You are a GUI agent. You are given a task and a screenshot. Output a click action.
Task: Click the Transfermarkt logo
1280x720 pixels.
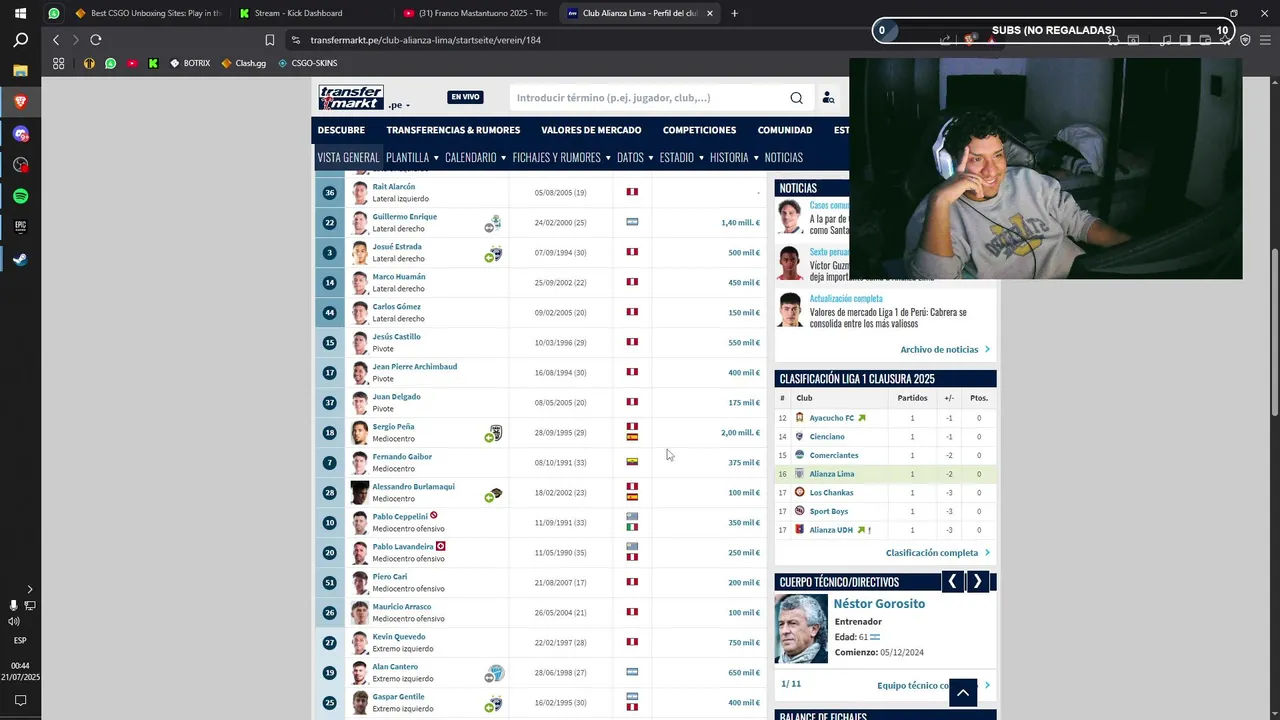[351, 97]
